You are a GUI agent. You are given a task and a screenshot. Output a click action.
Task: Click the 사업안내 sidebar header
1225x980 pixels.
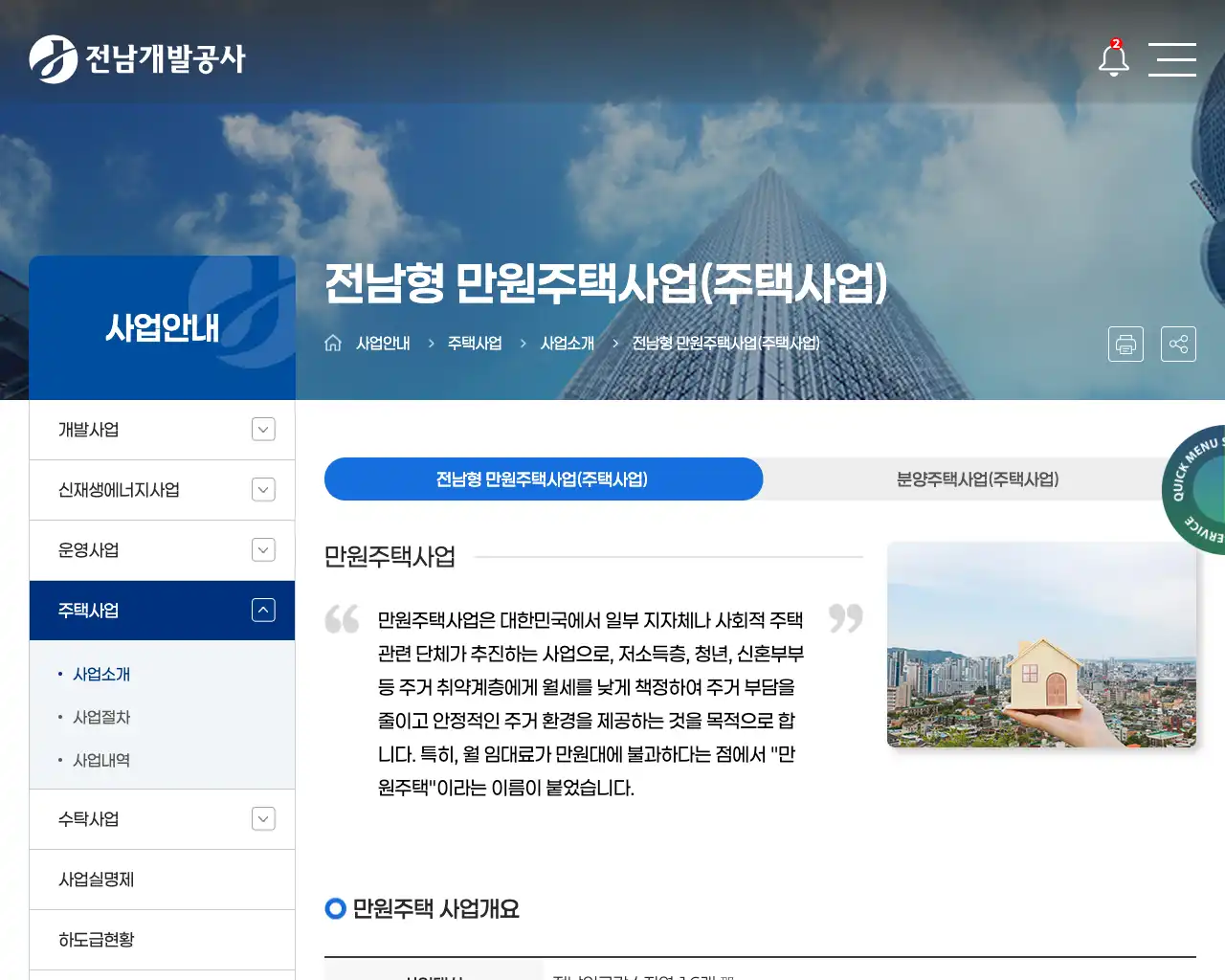(x=162, y=327)
